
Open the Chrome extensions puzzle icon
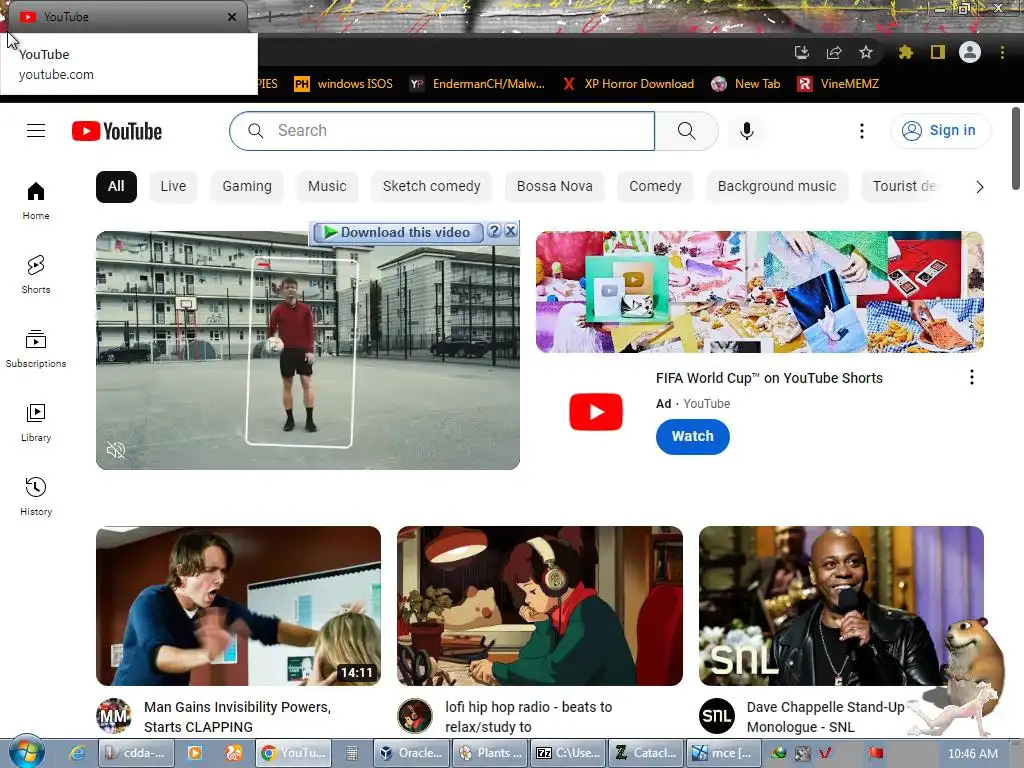click(x=905, y=52)
